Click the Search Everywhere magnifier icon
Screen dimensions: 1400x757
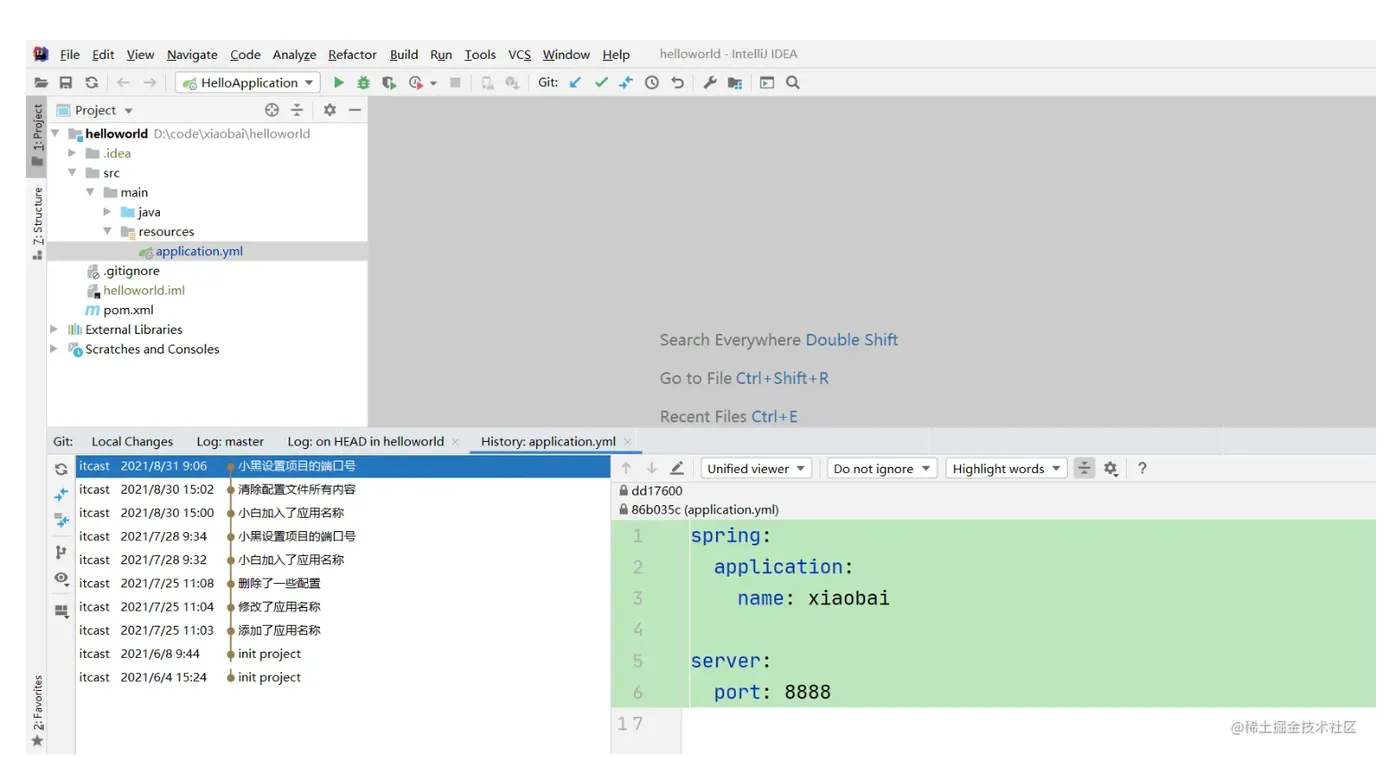tap(793, 83)
